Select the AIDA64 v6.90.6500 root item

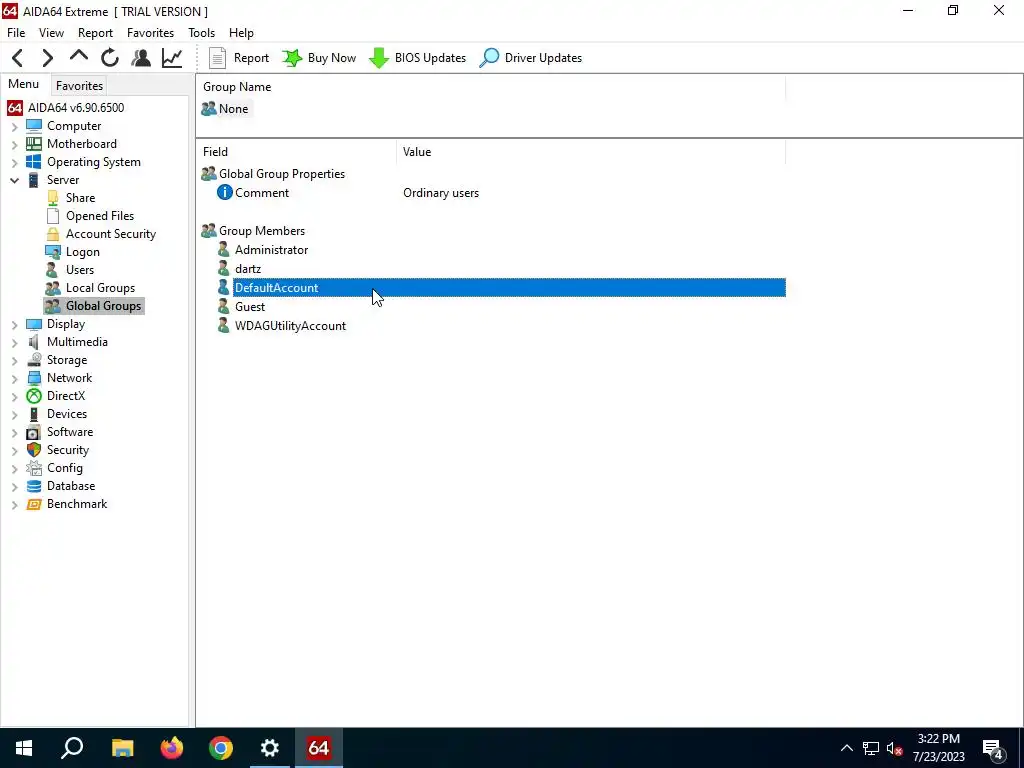coord(65,108)
